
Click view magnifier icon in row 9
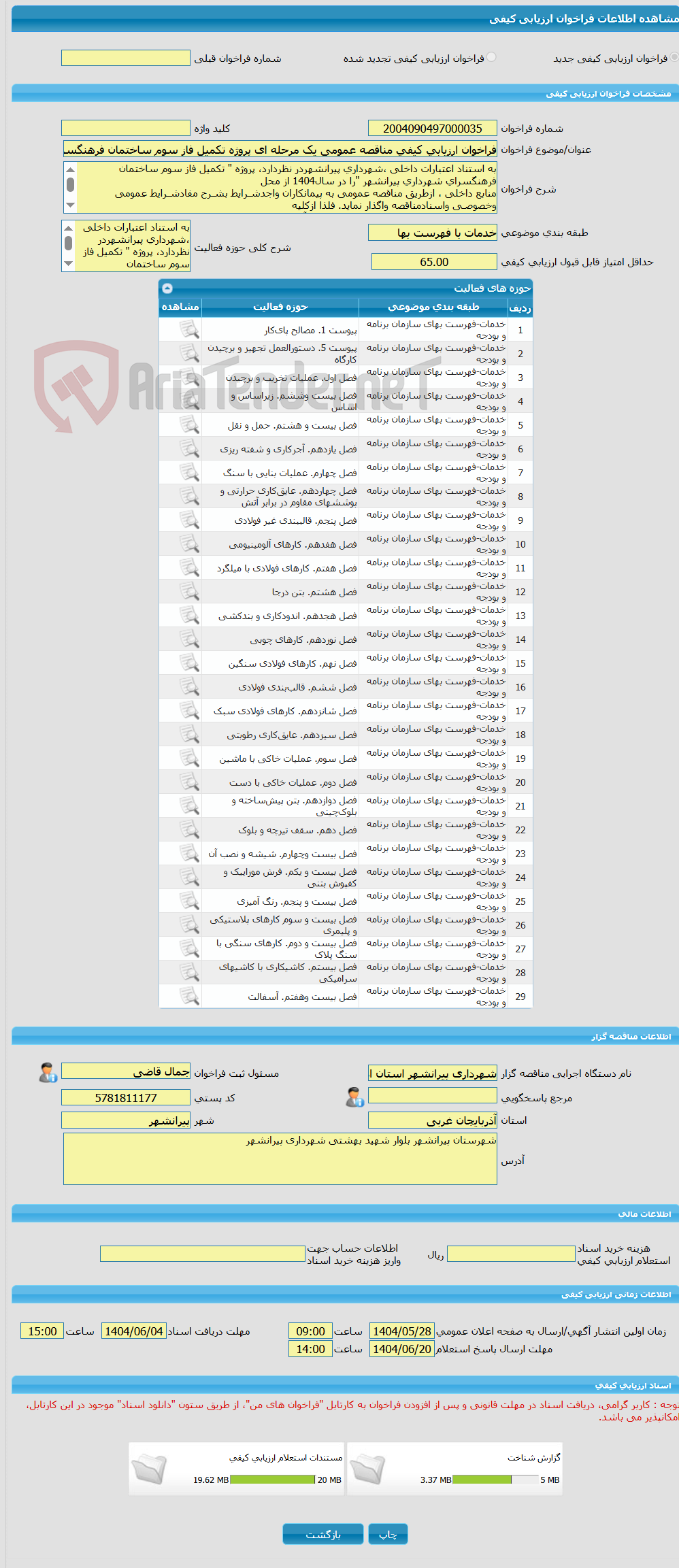[188, 520]
